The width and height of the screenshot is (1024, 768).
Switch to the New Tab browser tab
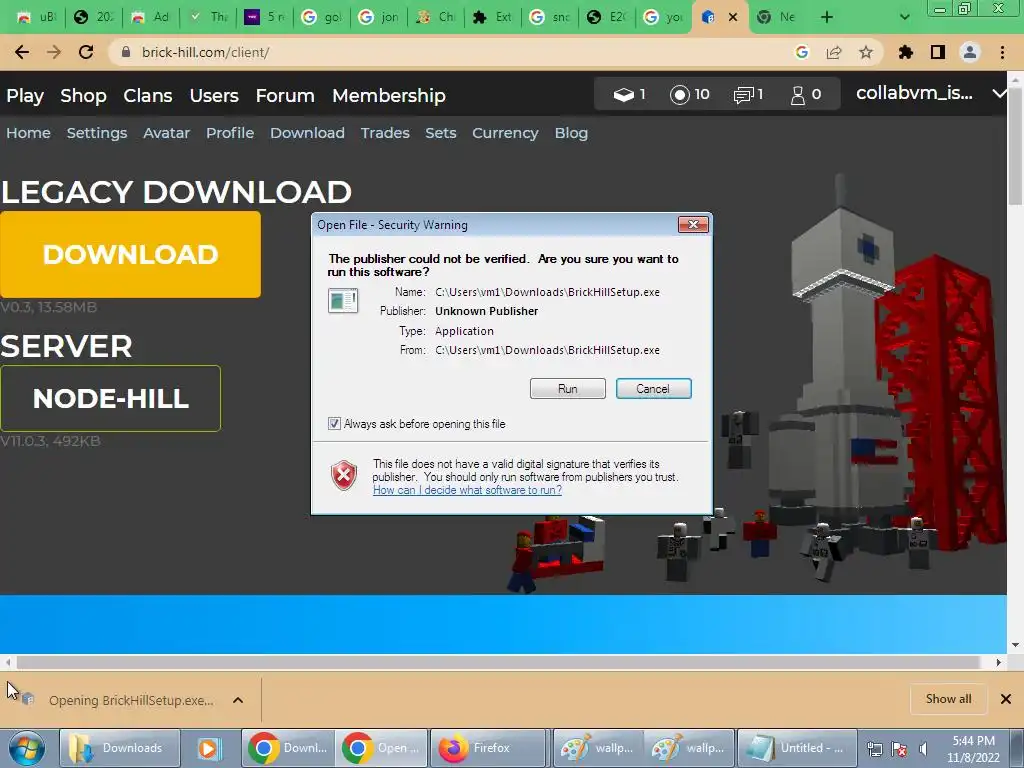click(x=778, y=17)
